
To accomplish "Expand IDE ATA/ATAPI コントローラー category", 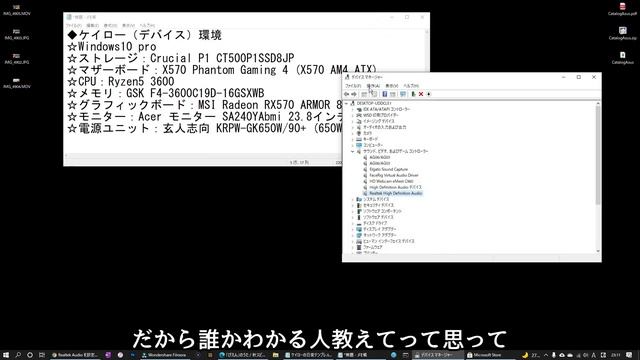I will [353, 109].
